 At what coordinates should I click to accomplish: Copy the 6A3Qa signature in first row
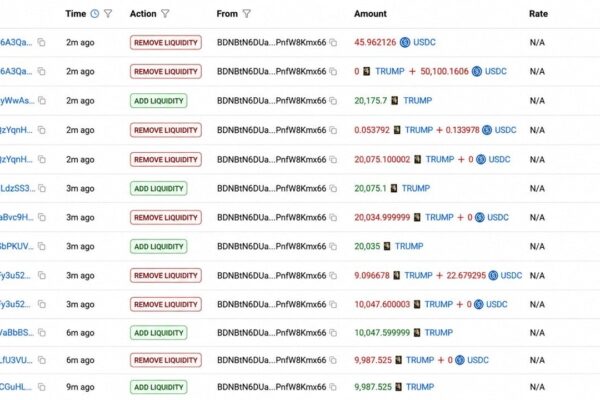click(41, 42)
